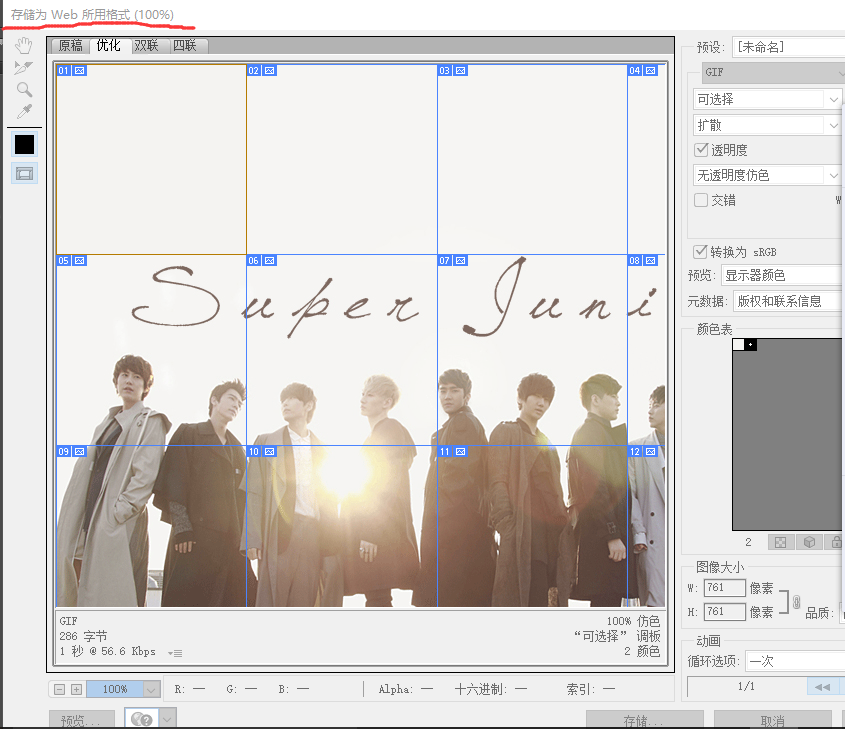
Task: Open the 扩散 dither dropdown
Action: pos(767,126)
